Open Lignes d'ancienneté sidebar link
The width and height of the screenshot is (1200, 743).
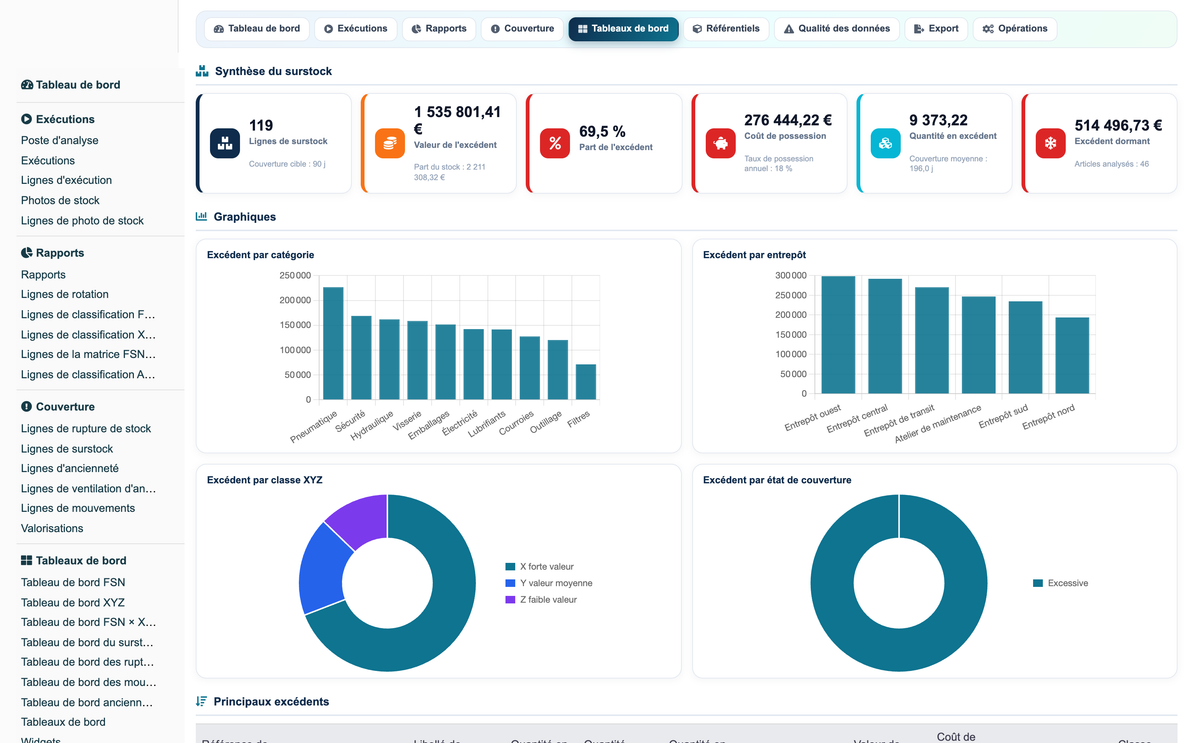70,469
